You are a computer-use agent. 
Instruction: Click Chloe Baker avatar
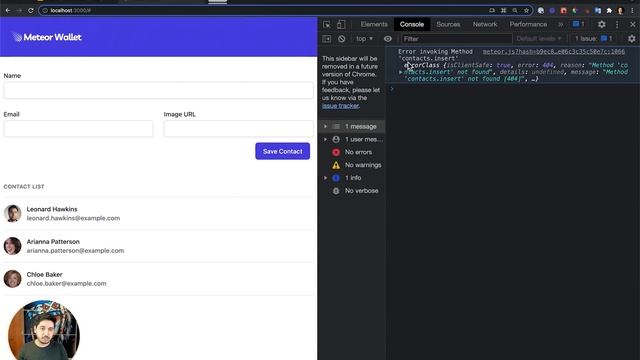pos(13,279)
